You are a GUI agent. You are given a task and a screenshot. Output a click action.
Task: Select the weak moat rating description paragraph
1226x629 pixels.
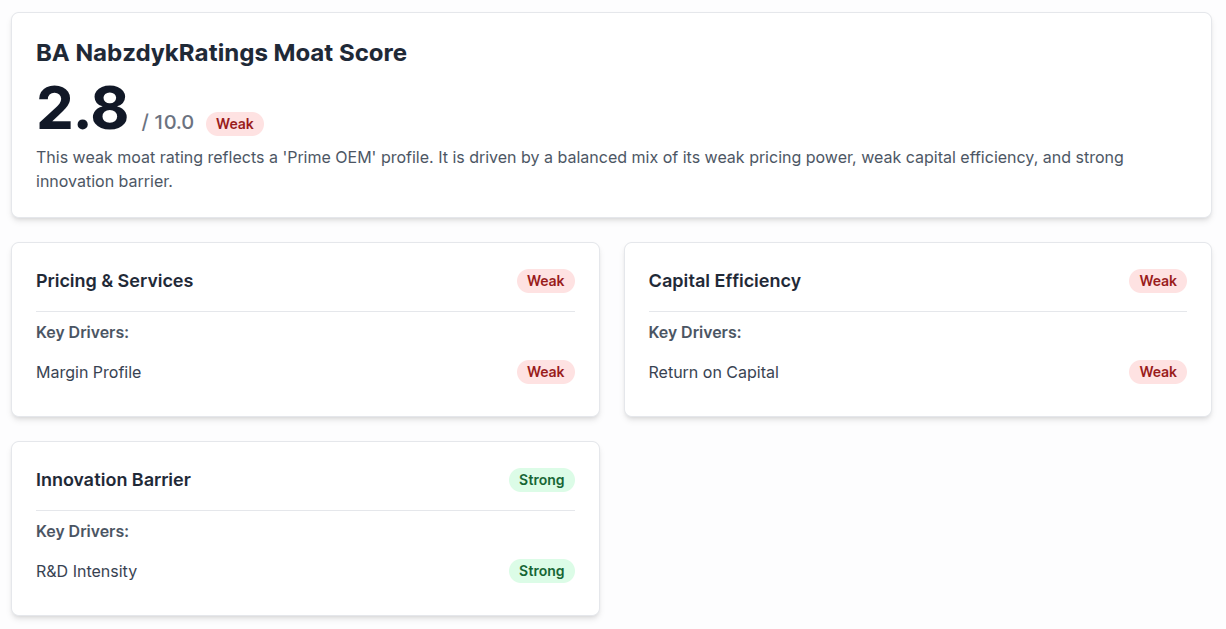point(580,169)
